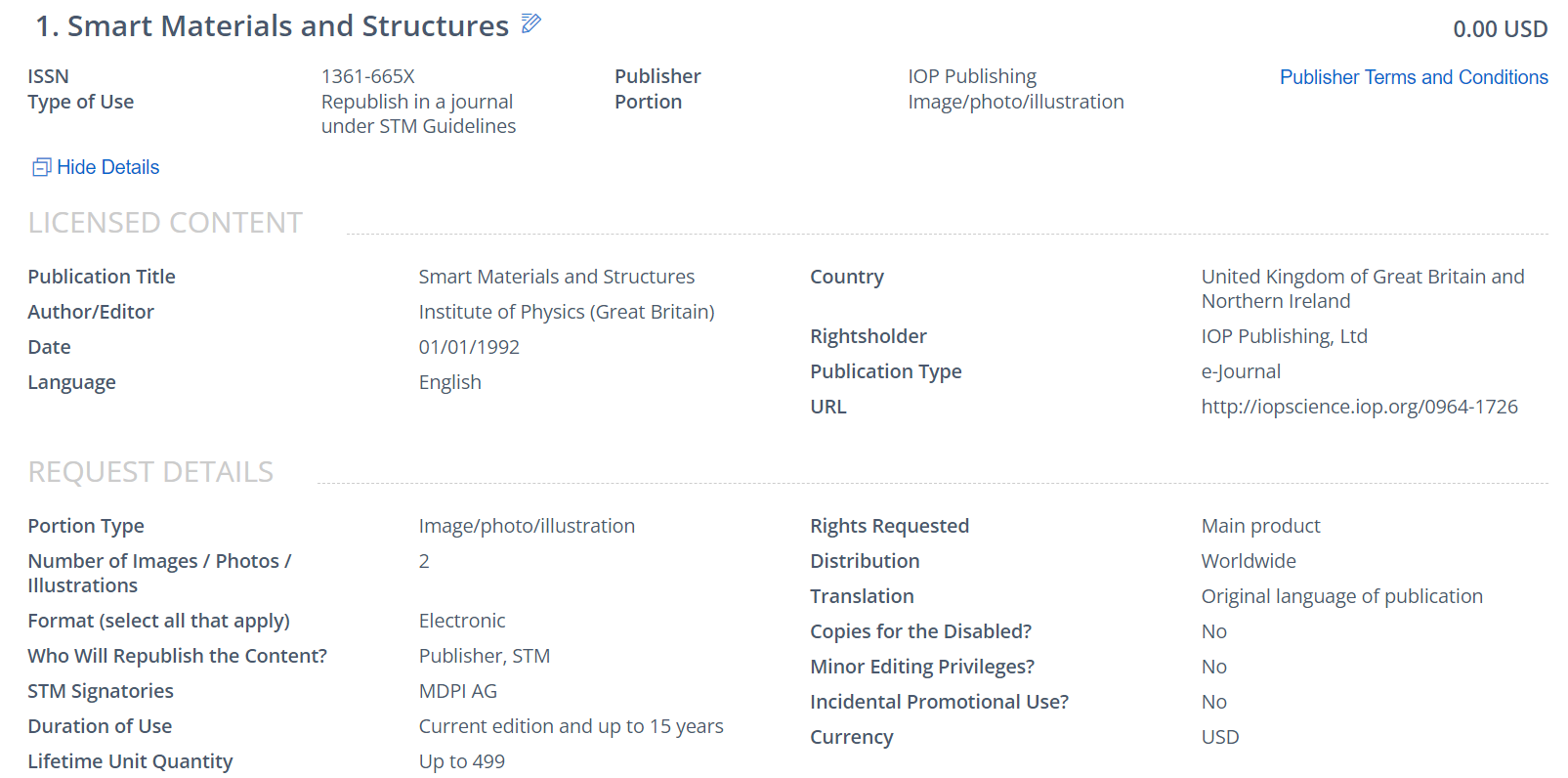Image resolution: width=1568 pixels, height=778 pixels.
Task: Click the IOP Publishing, Ltd rightsholder value
Action: pyautogui.click(x=1284, y=336)
